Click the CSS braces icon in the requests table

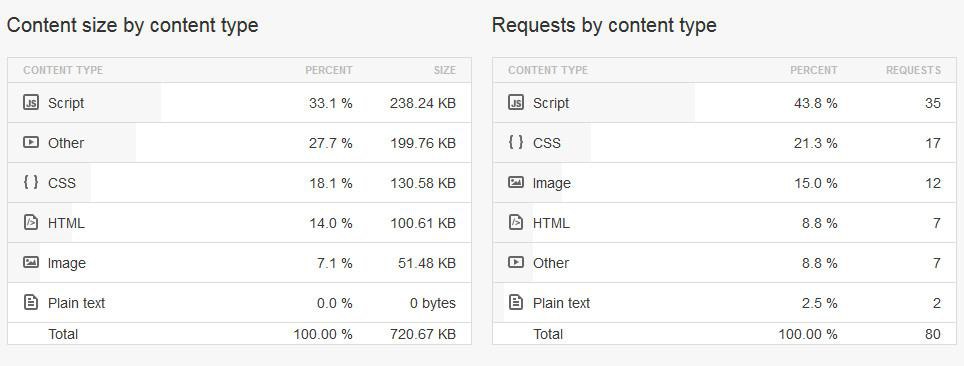pyautogui.click(x=516, y=143)
